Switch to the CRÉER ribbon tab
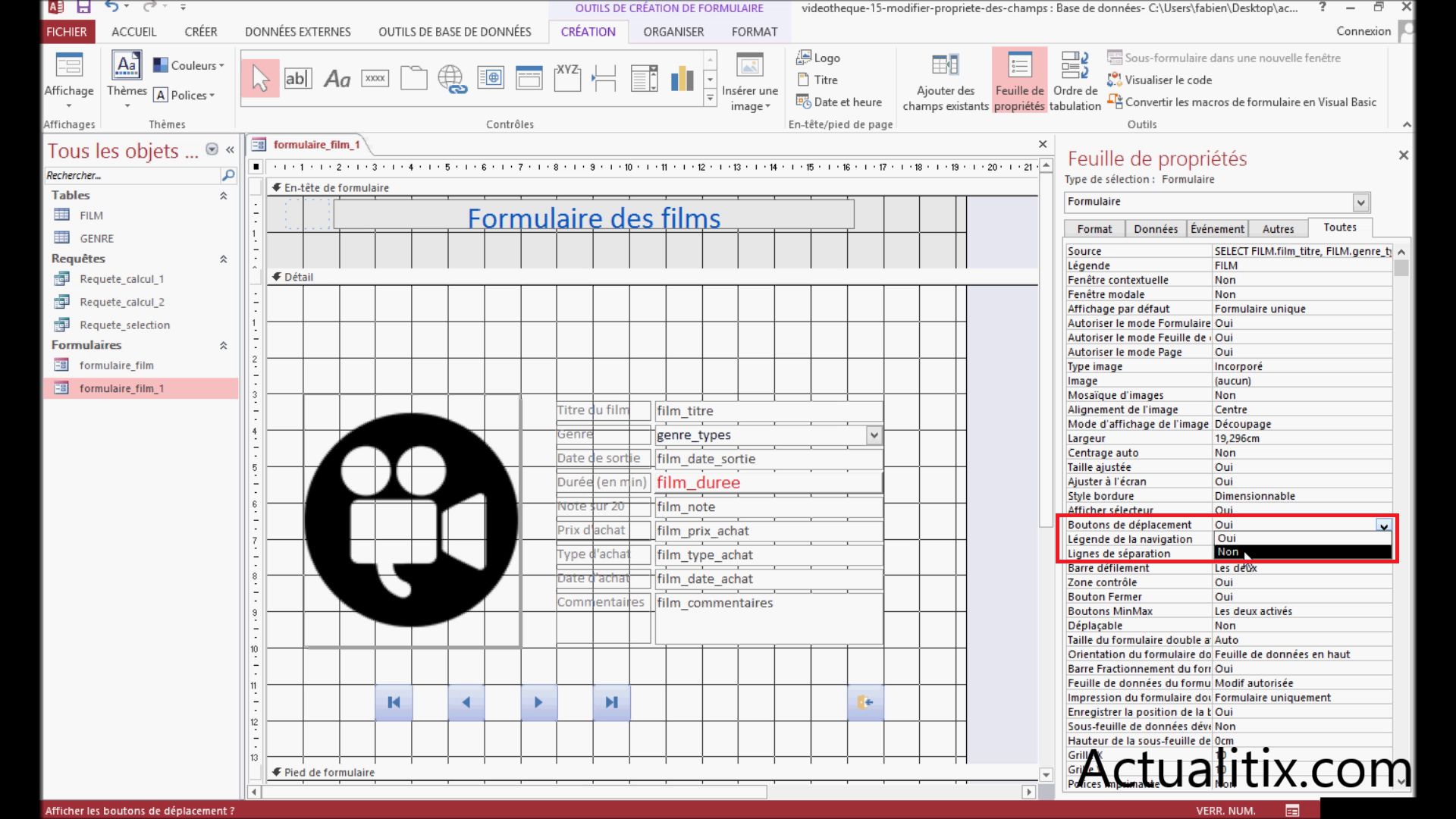This screenshot has height=819, width=1456. point(200,32)
